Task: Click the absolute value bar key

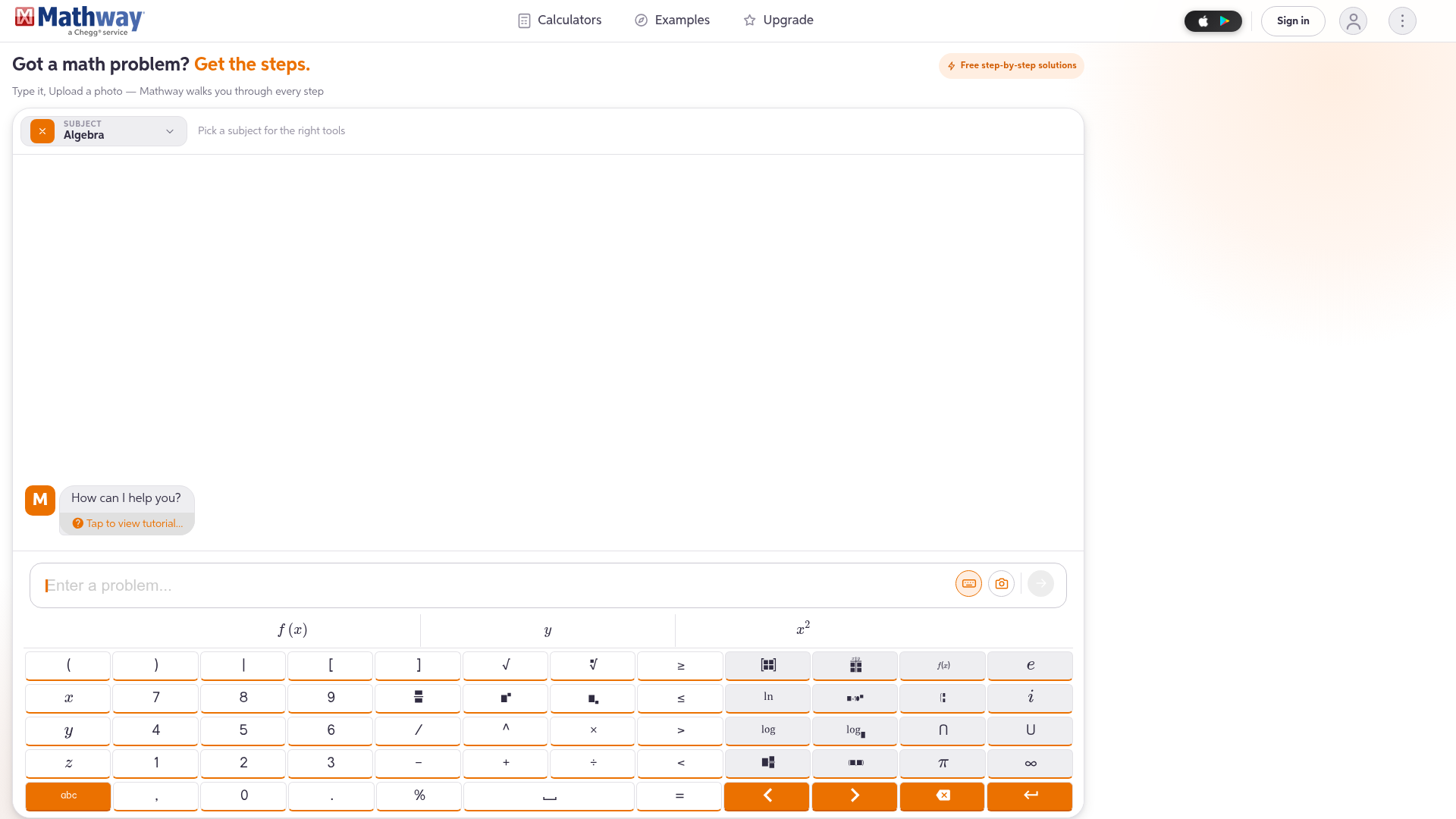Action: pyautogui.click(x=243, y=666)
